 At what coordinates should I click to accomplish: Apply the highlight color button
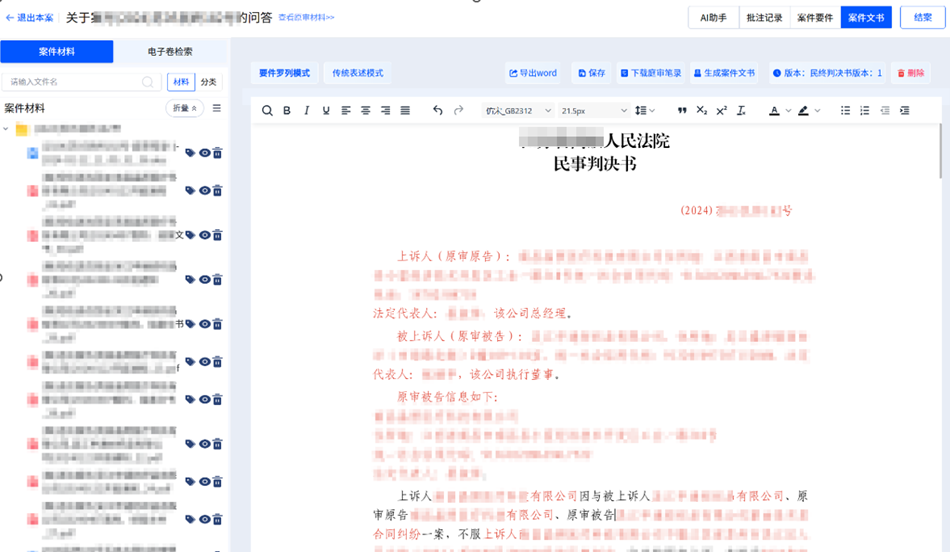(803, 110)
